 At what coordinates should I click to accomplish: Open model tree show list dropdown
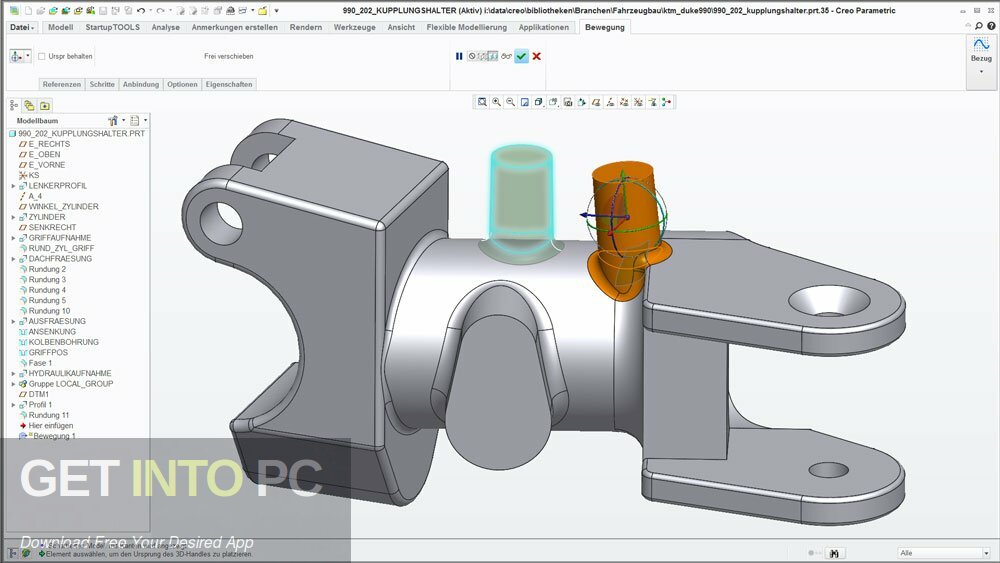point(145,121)
